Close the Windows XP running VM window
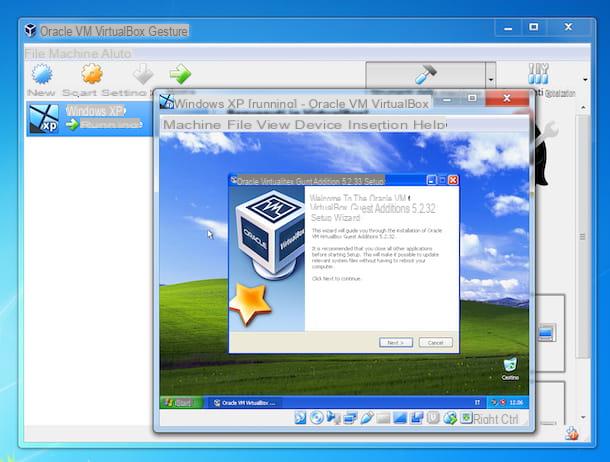 [x=507, y=98]
